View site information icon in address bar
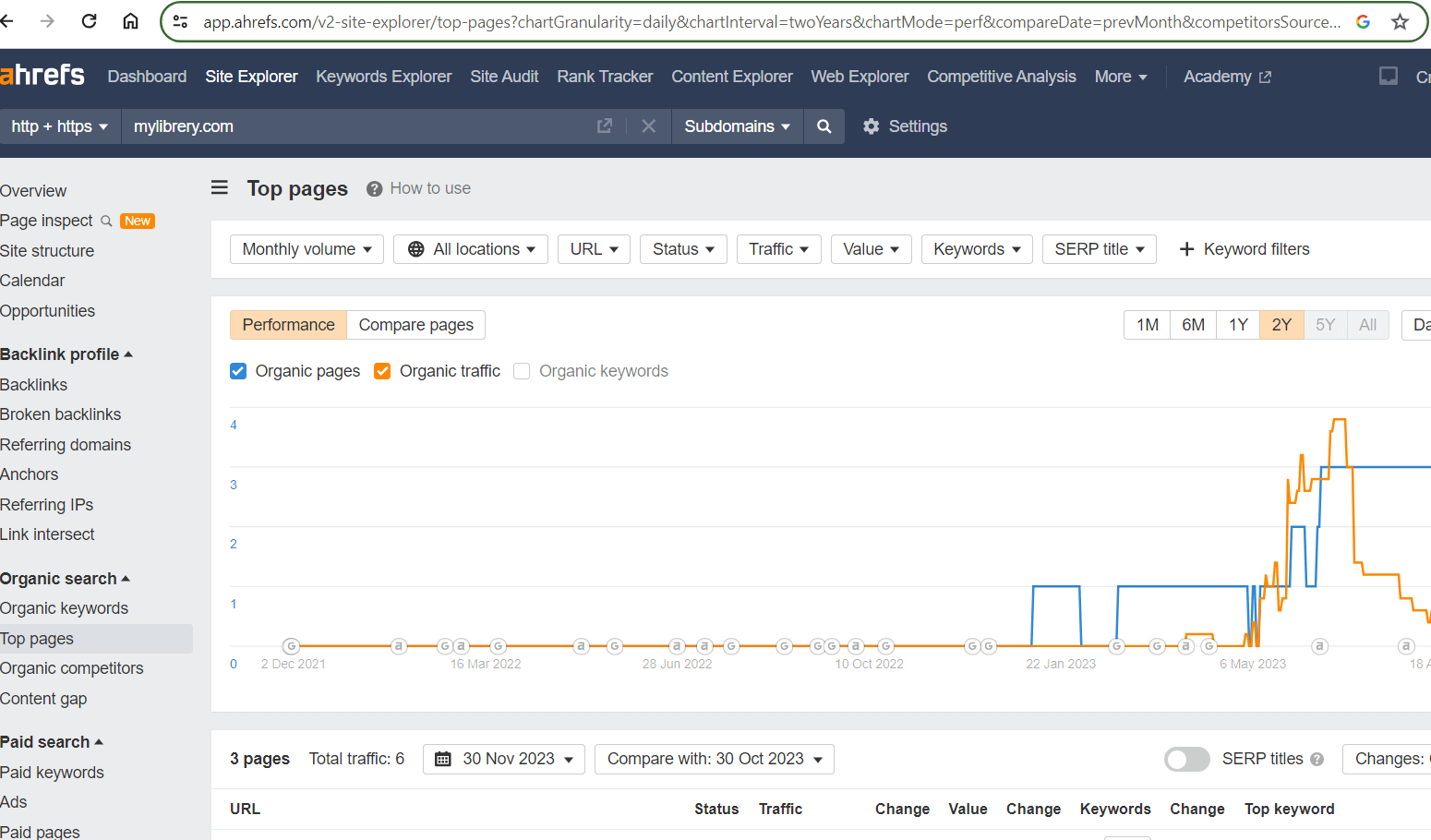1431x840 pixels. click(181, 21)
